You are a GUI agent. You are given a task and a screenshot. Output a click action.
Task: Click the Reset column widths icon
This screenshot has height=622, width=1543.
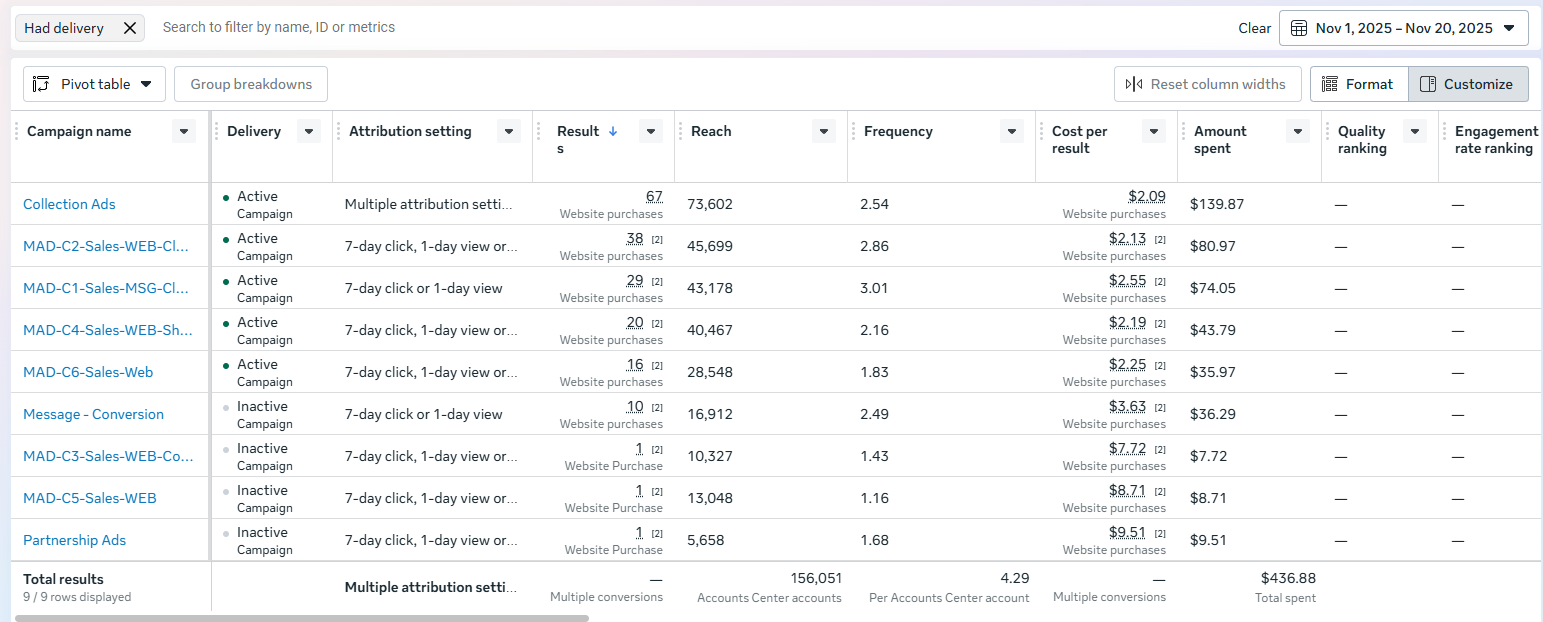[1134, 84]
